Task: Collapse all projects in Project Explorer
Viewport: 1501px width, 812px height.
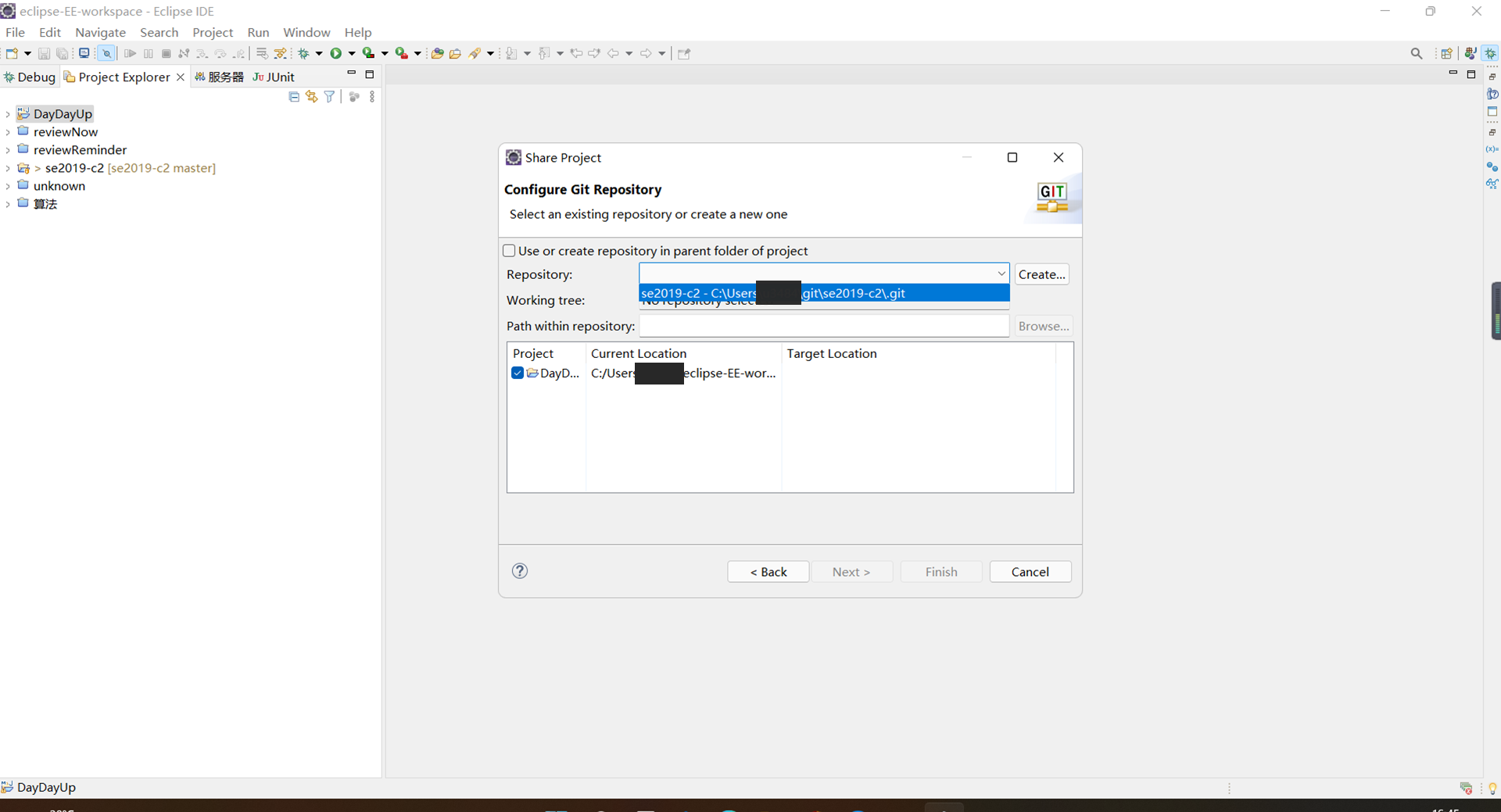Action: point(294,96)
